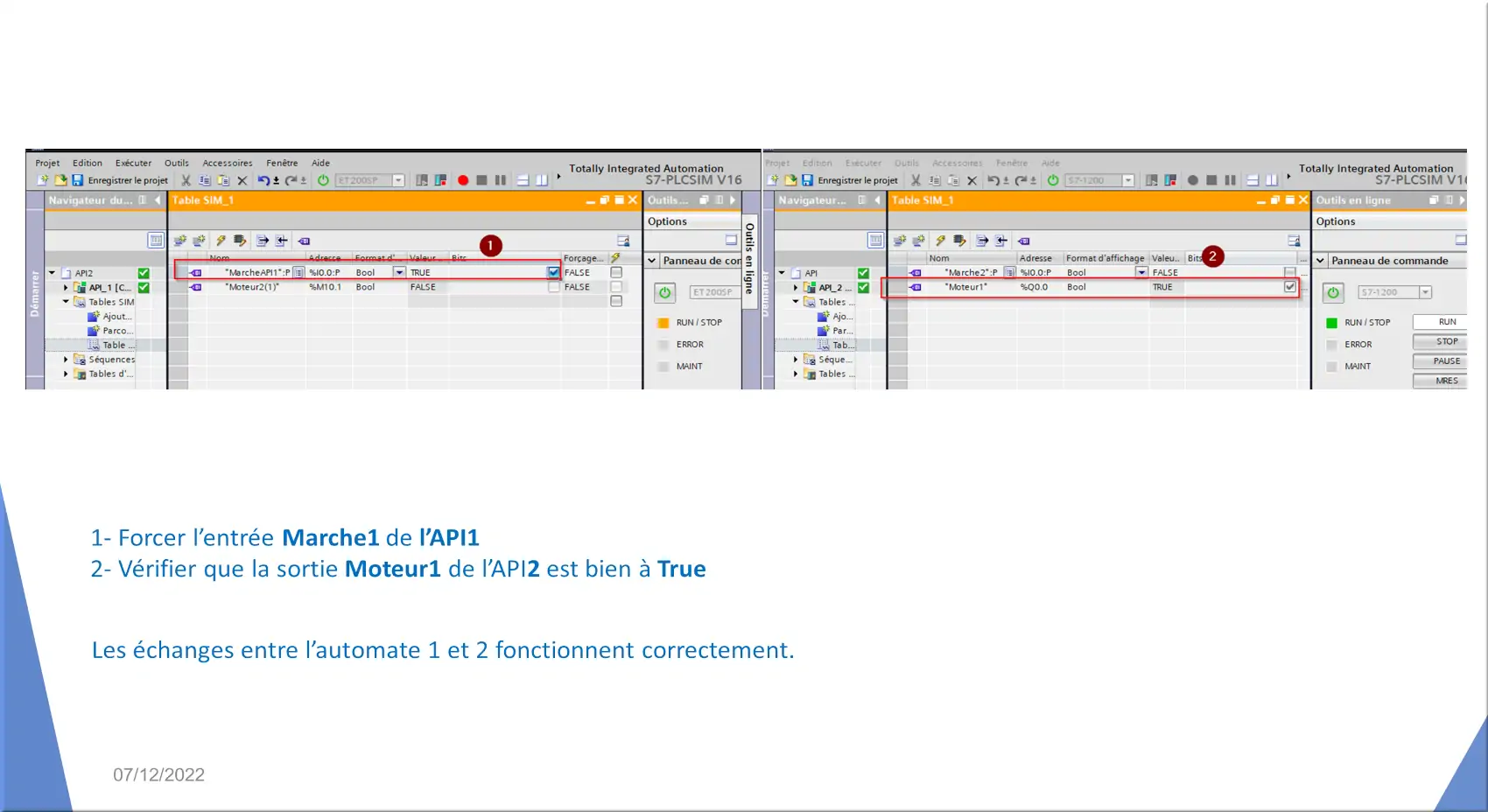This screenshot has width=1488, height=812.
Task: Click the green power icon in ET200SP toolbar
Action: [x=323, y=180]
